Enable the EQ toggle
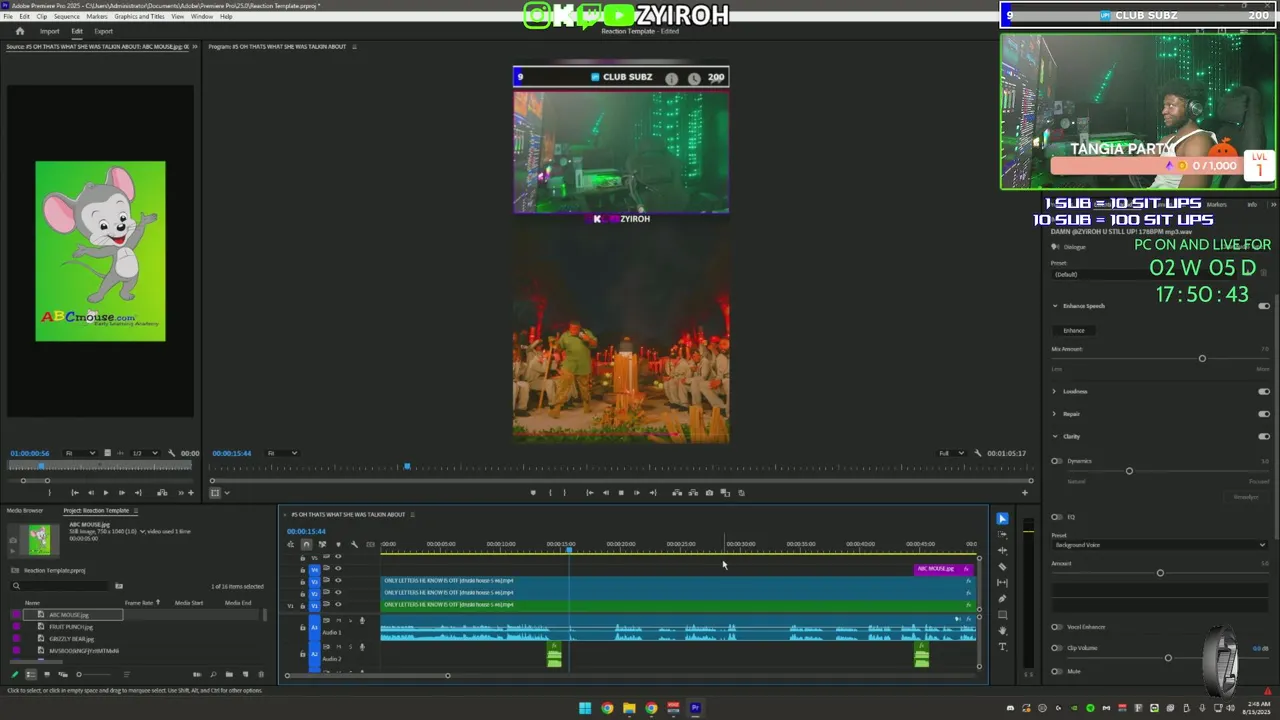Screen dimensions: 1280x720 (1056, 517)
